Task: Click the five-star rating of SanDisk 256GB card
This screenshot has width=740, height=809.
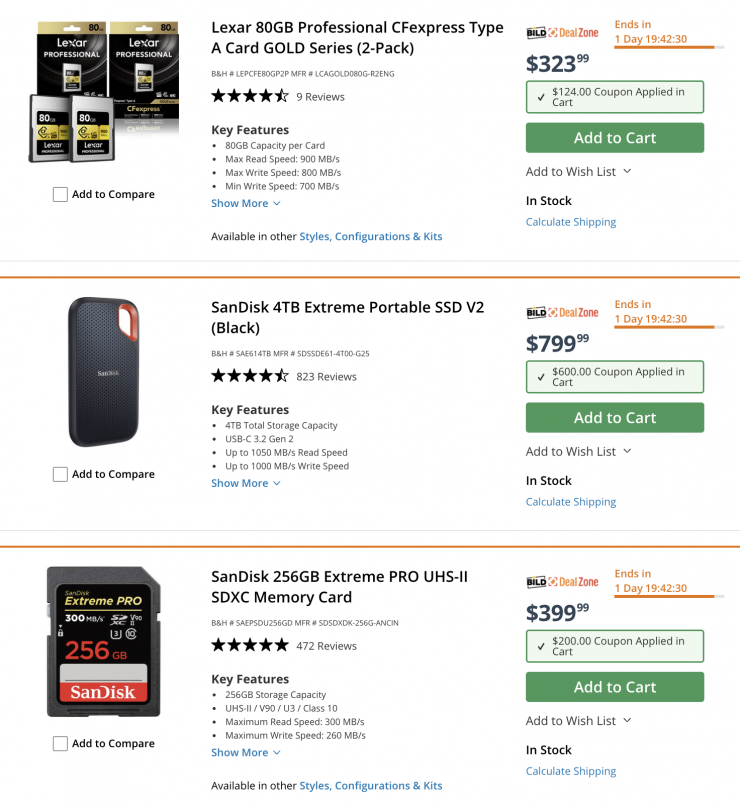Action: pos(250,646)
